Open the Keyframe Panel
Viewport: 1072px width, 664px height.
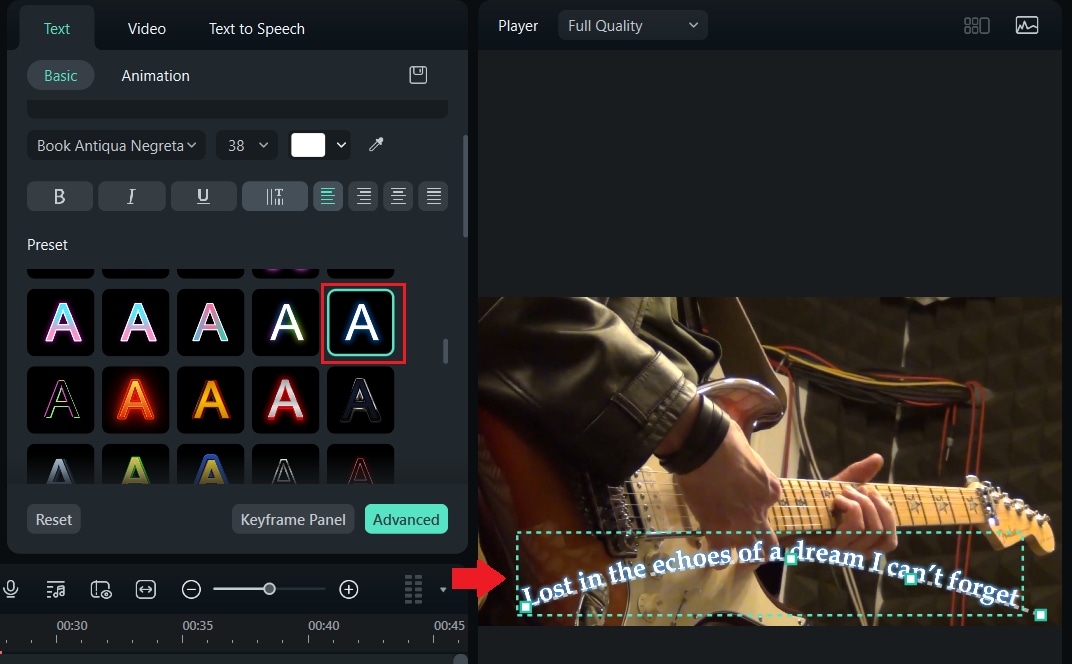293,520
